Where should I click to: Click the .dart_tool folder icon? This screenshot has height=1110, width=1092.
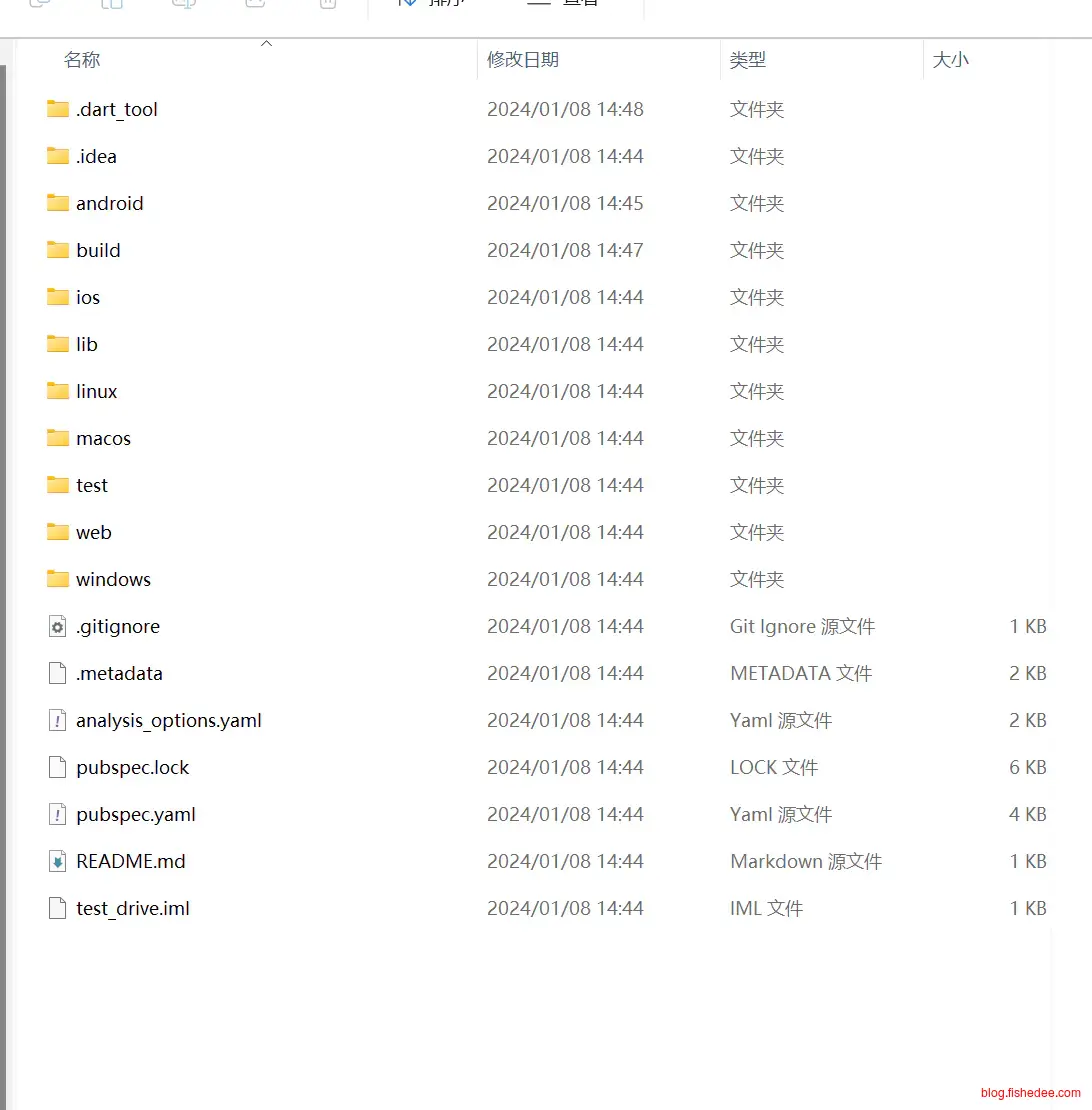tap(57, 109)
